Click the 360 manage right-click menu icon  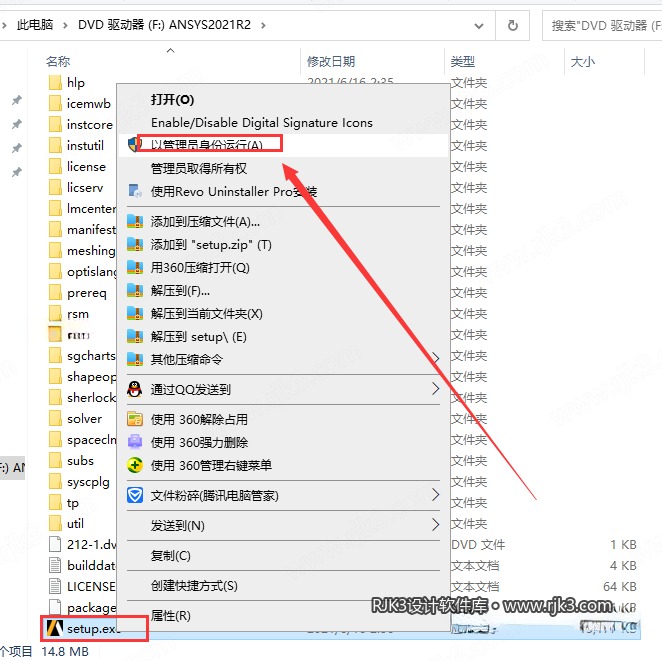coord(135,465)
